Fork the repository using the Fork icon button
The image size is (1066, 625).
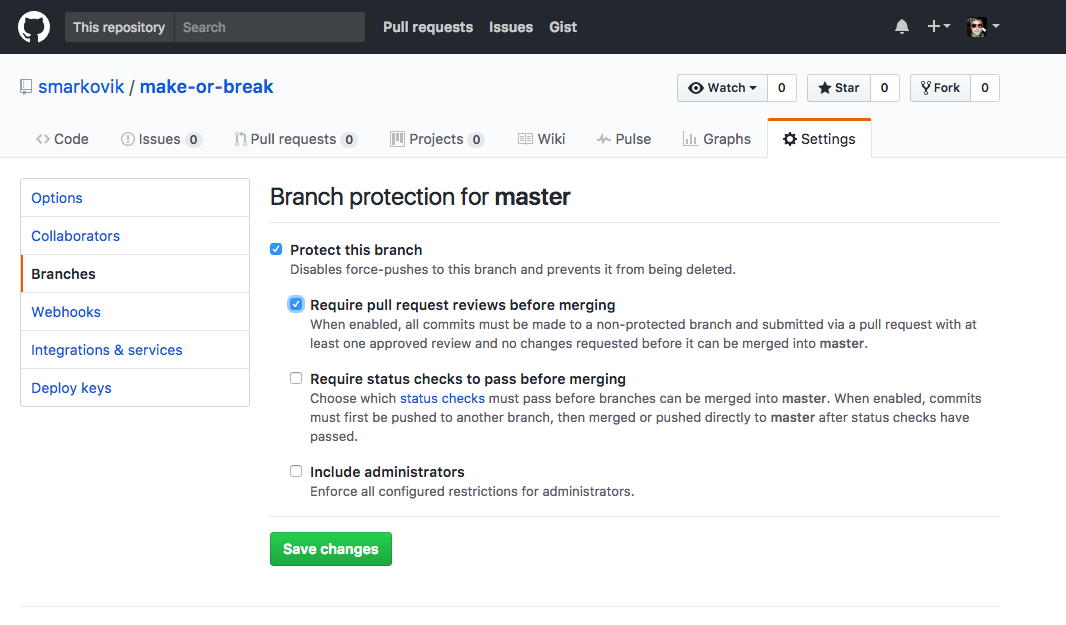(940, 88)
